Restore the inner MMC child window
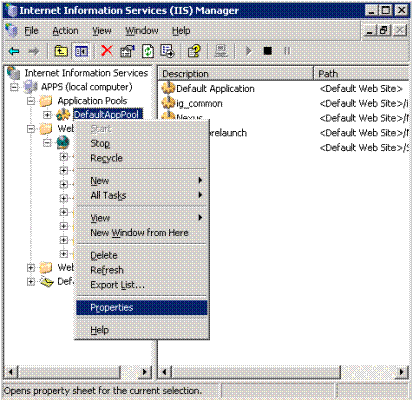413x401 pixels. pos(383,31)
